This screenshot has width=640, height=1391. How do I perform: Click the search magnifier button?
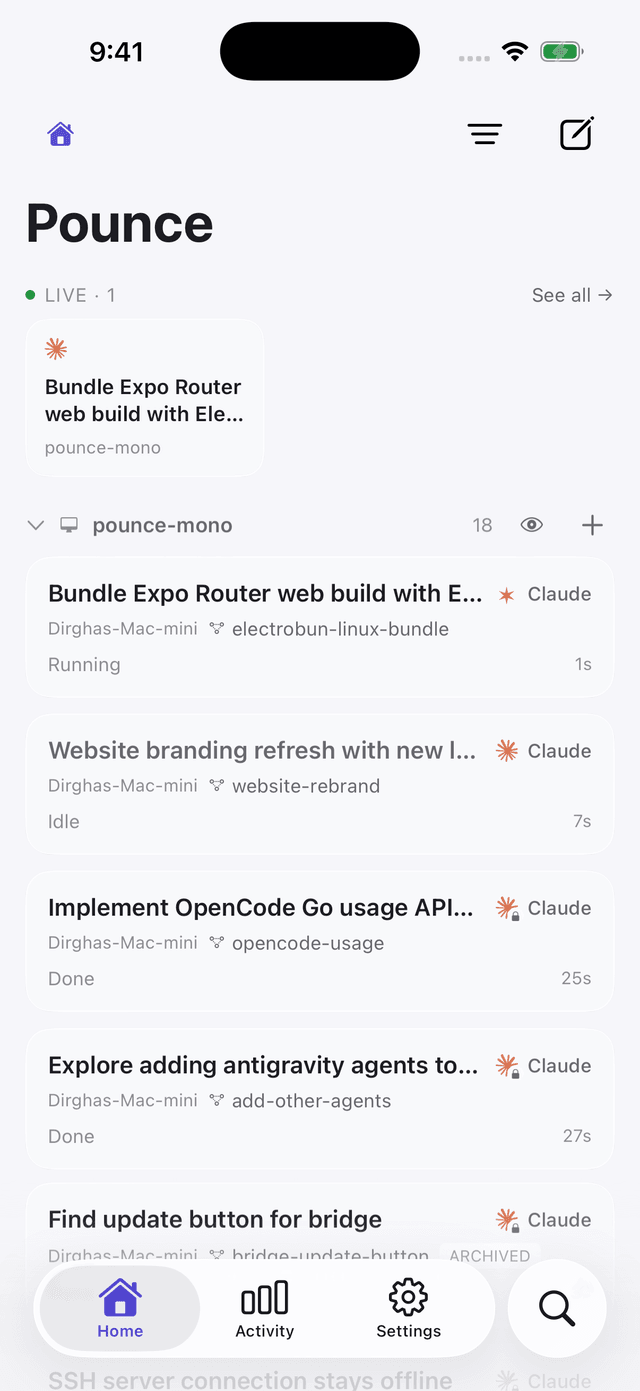coord(557,1307)
